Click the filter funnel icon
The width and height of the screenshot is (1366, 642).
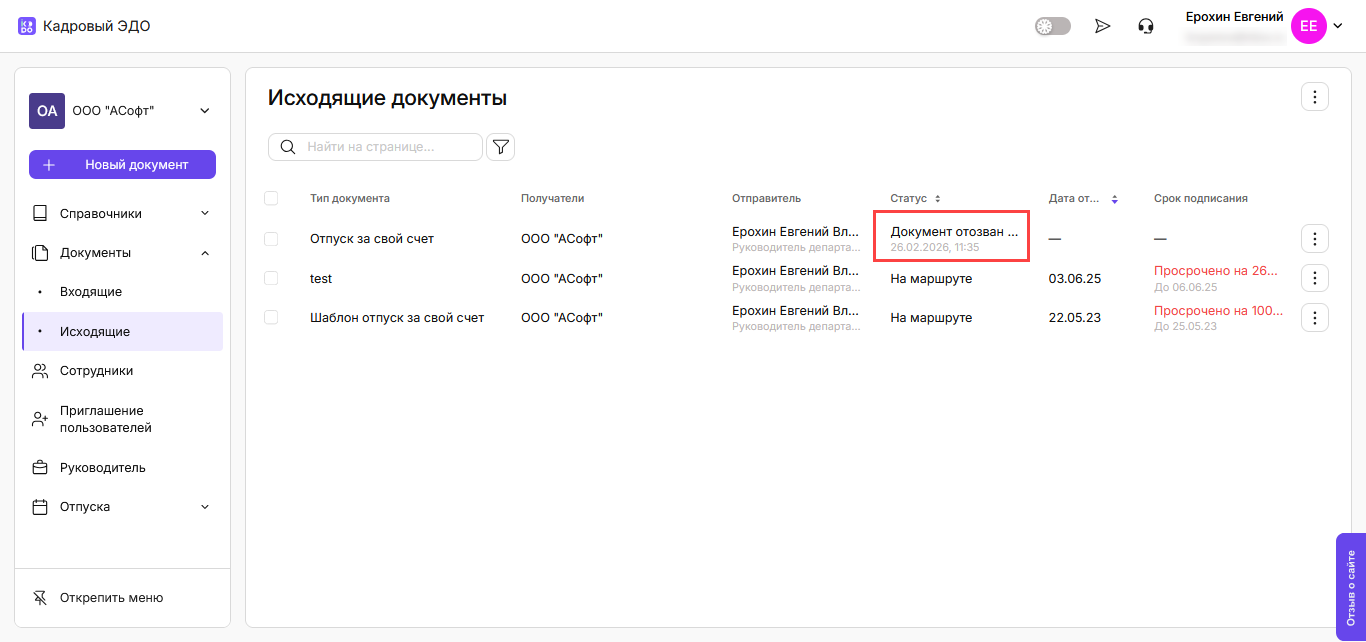[x=500, y=147]
